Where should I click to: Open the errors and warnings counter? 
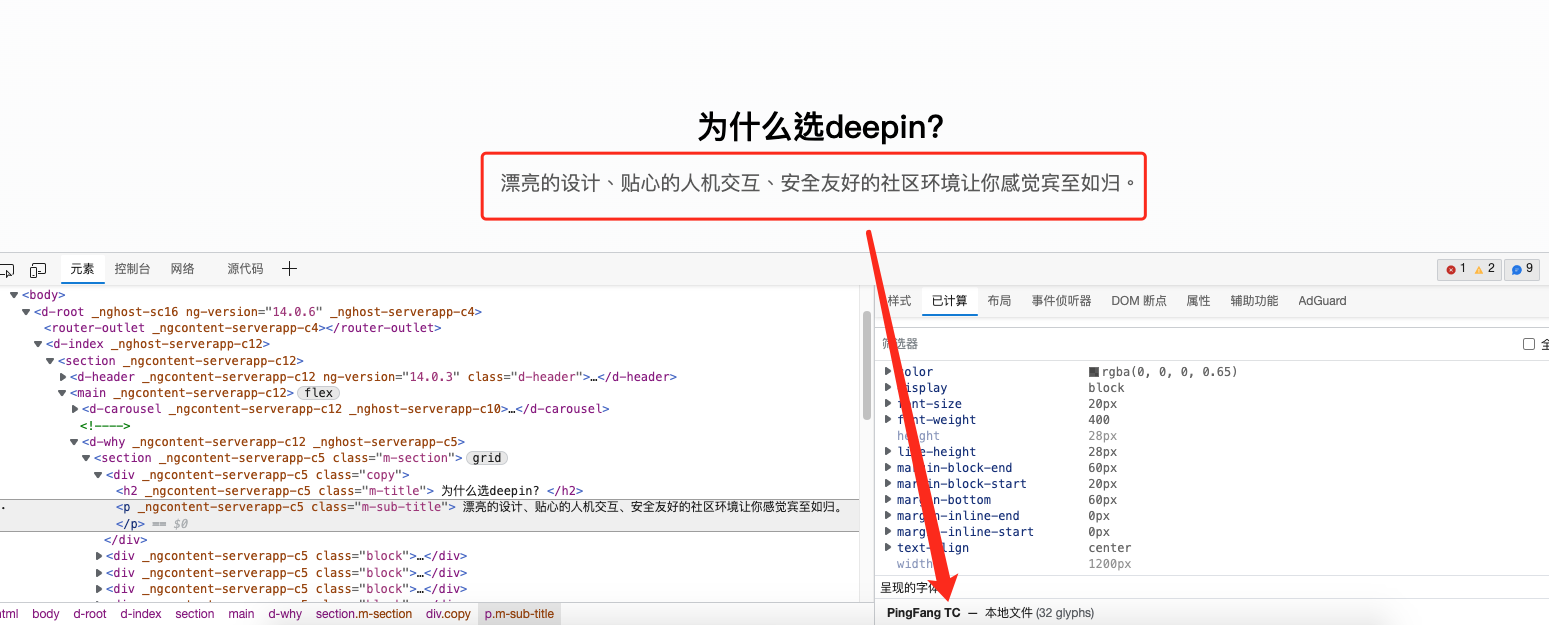pos(1469,269)
